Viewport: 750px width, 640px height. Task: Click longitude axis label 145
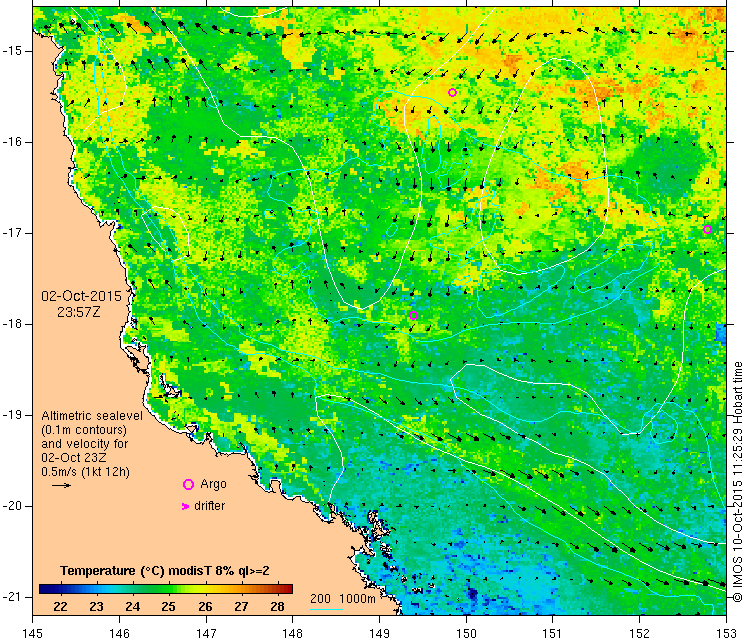[x=33, y=633]
